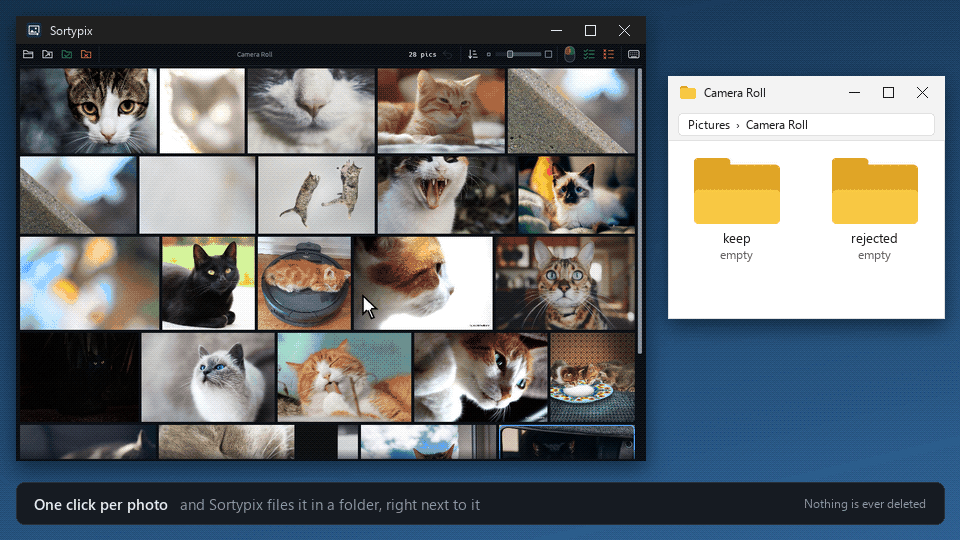Select the hissing cat thumbnail
The width and height of the screenshot is (960, 540).
tap(446, 195)
